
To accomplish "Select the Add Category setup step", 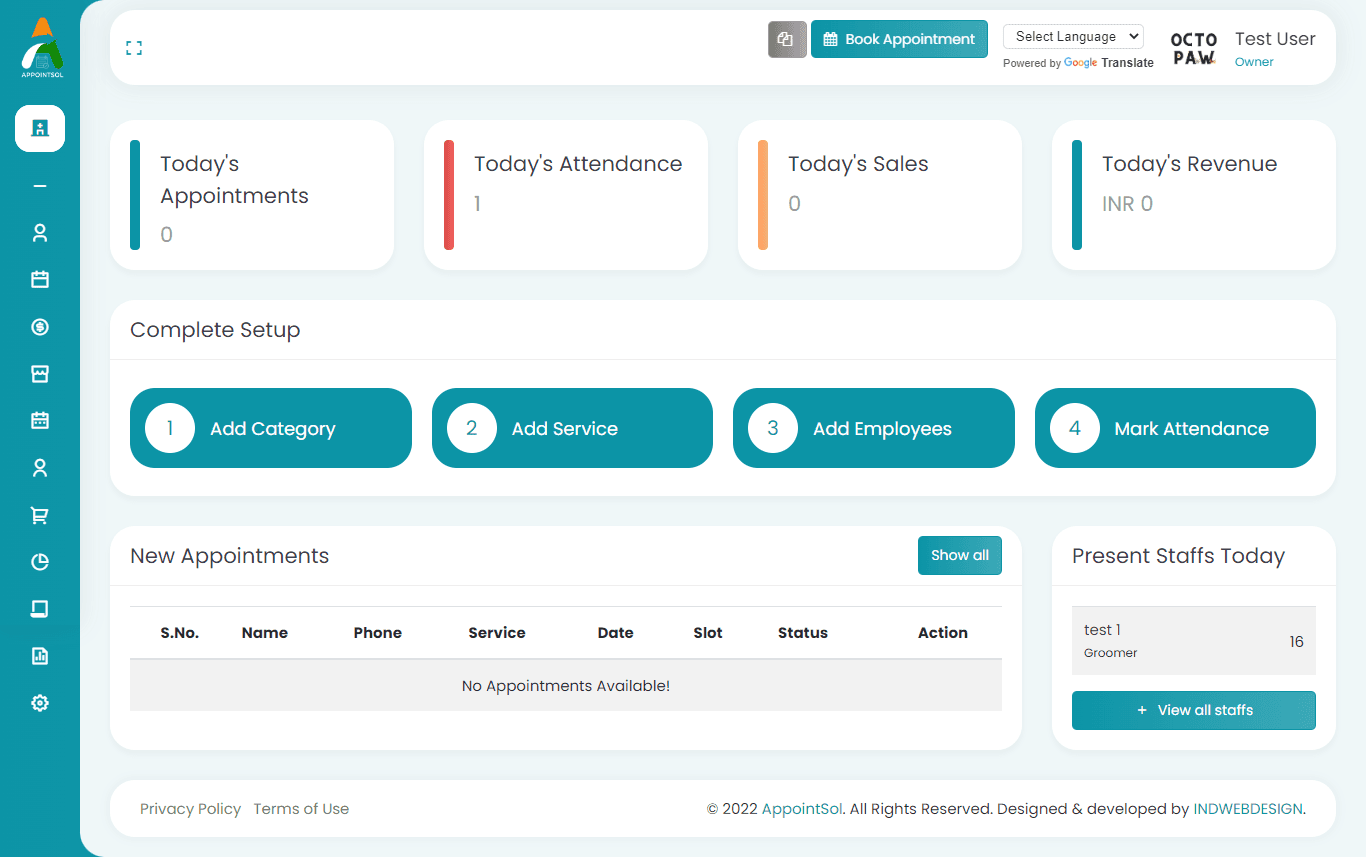I will pyautogui.click(x=270, y=428).
